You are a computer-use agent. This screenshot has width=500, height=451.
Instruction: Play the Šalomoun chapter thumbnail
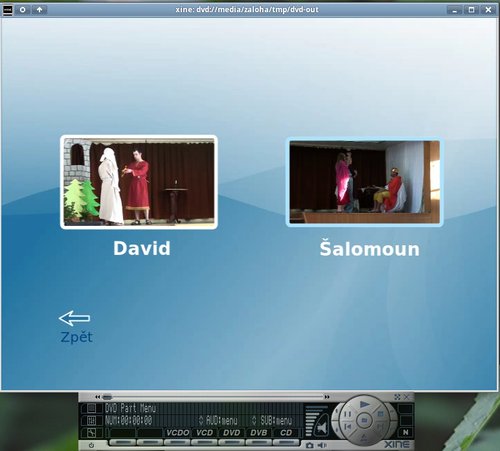click(365, 182)
